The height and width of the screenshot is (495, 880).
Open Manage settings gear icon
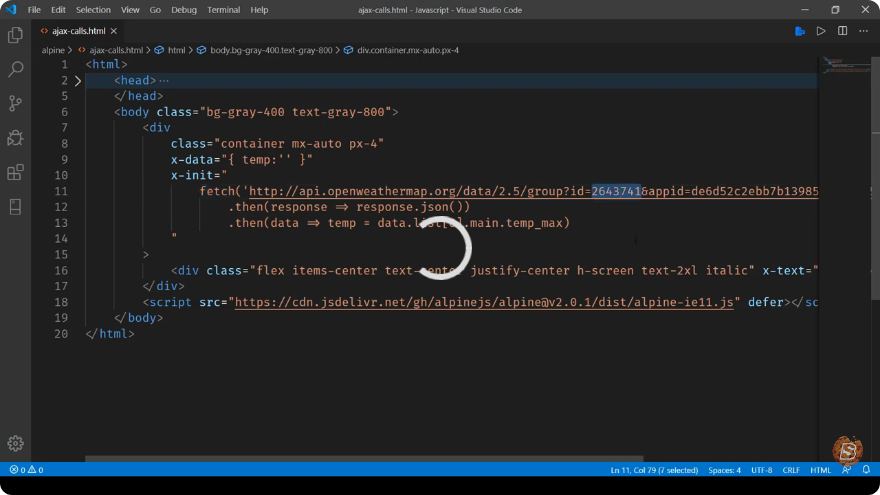point(15,443)
